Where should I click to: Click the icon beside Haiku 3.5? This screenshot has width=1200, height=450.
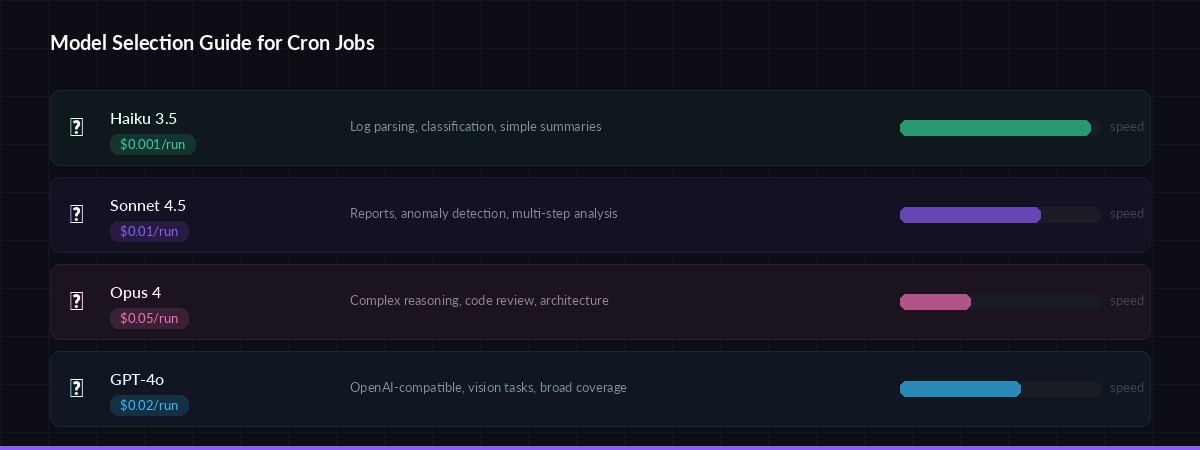pyautogui.click(x=77, y=127)
